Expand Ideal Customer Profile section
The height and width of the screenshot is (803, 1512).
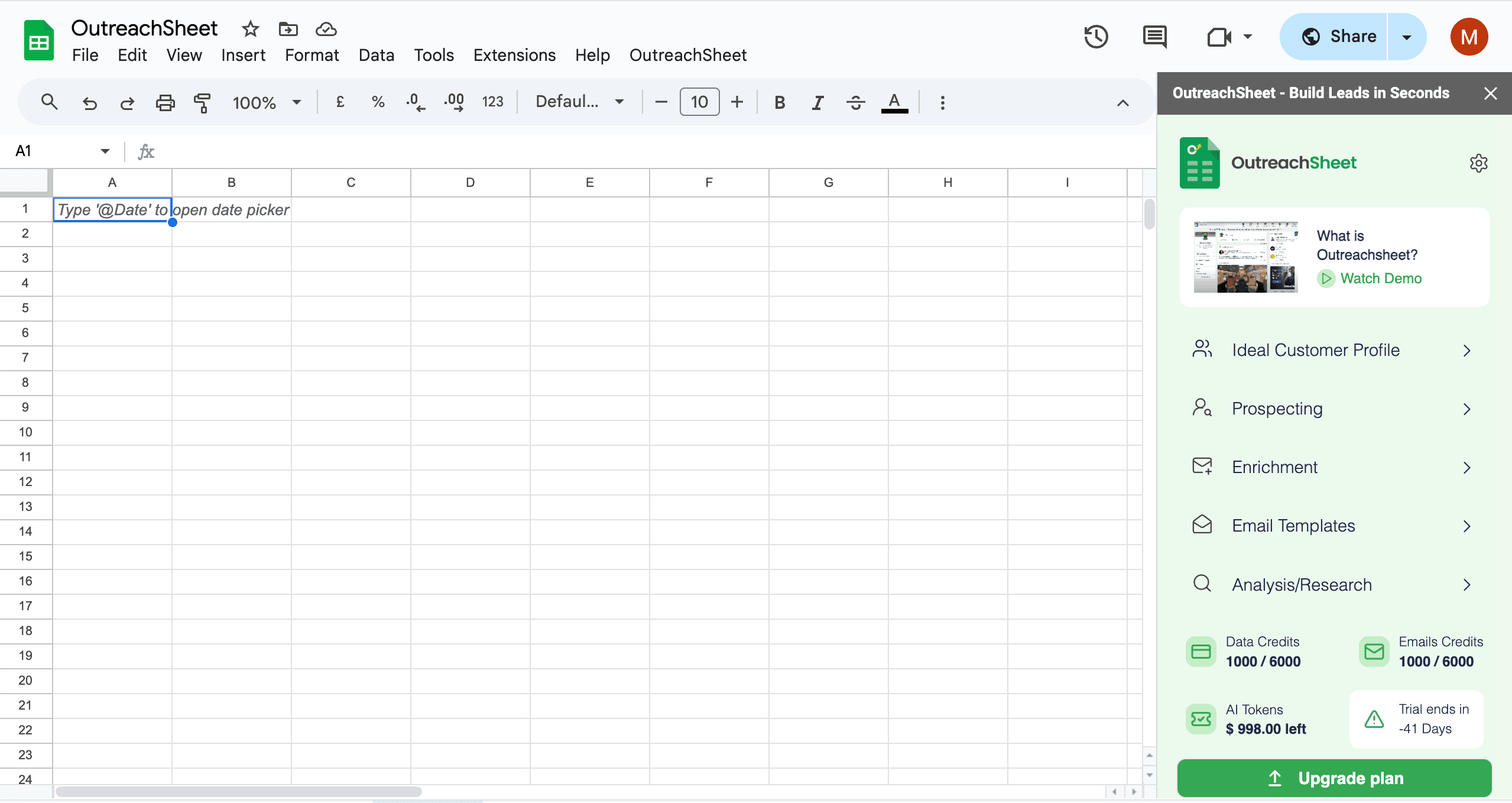[1333, 350]
